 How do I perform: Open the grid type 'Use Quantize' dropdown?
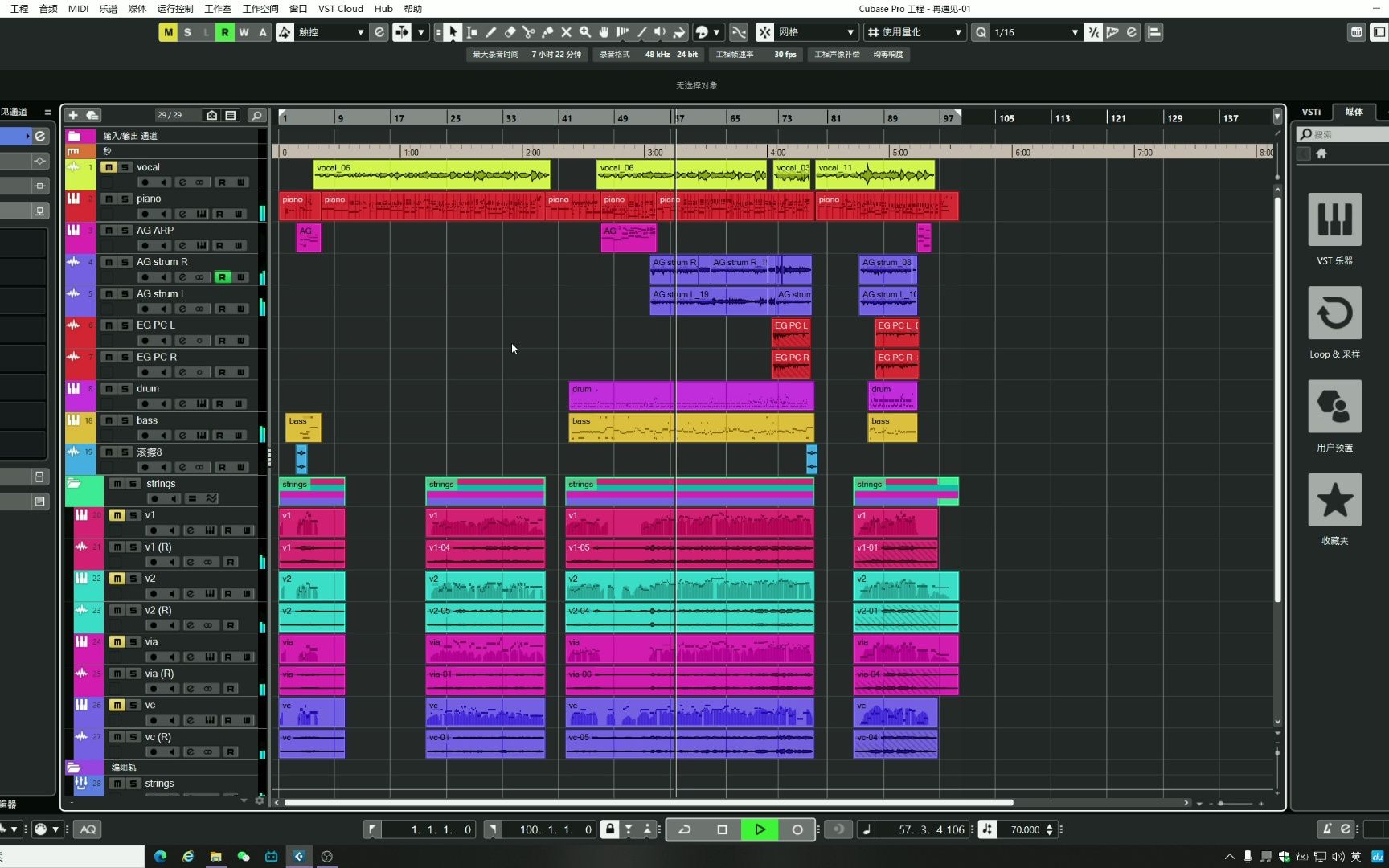[914, 32]
